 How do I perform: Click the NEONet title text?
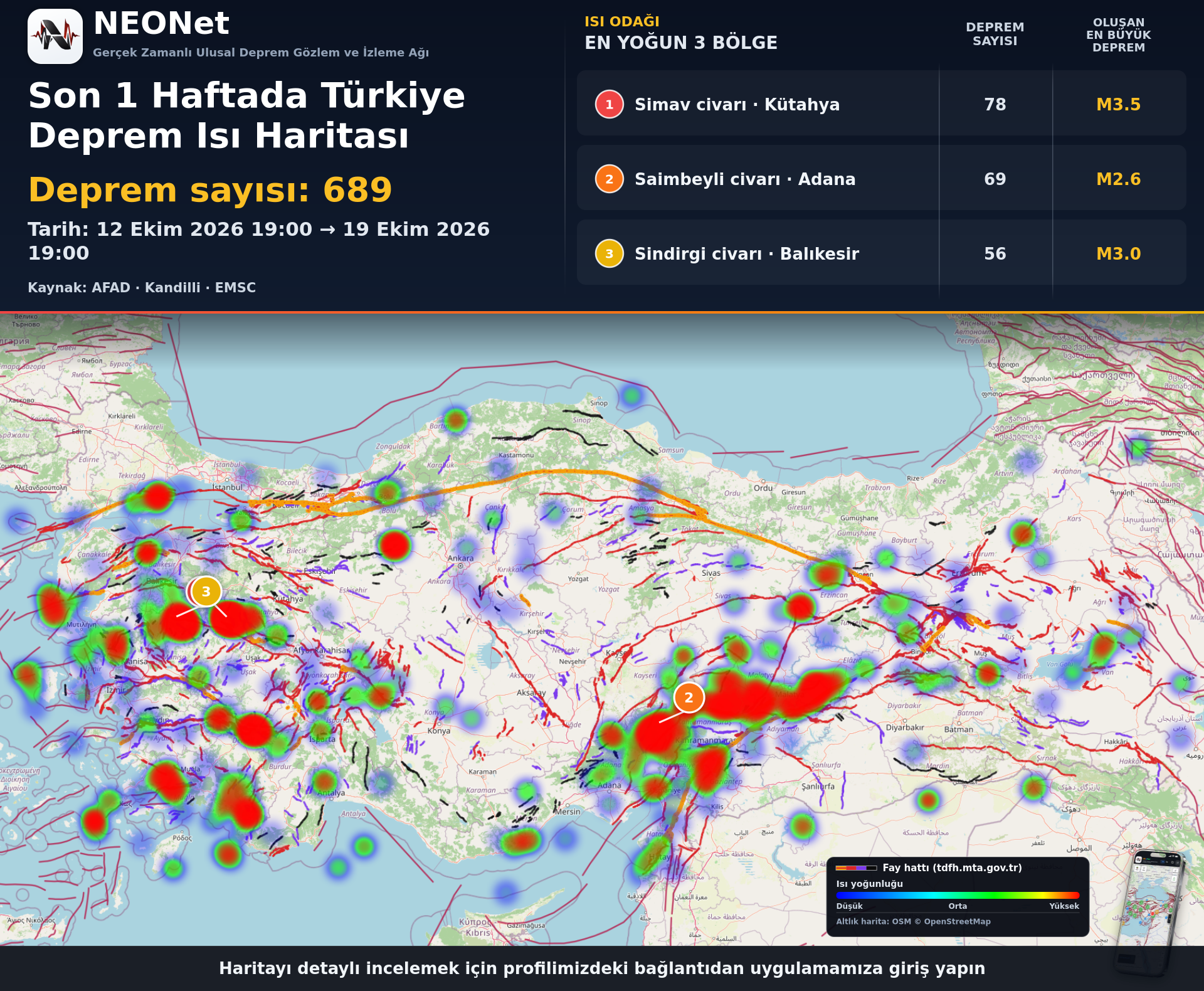point(161,24)
